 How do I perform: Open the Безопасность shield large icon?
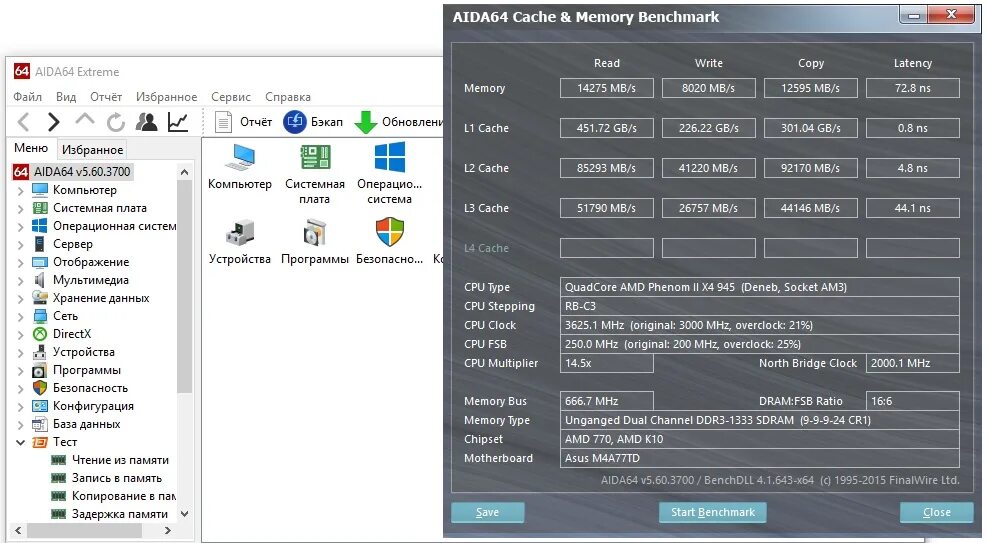390,232
